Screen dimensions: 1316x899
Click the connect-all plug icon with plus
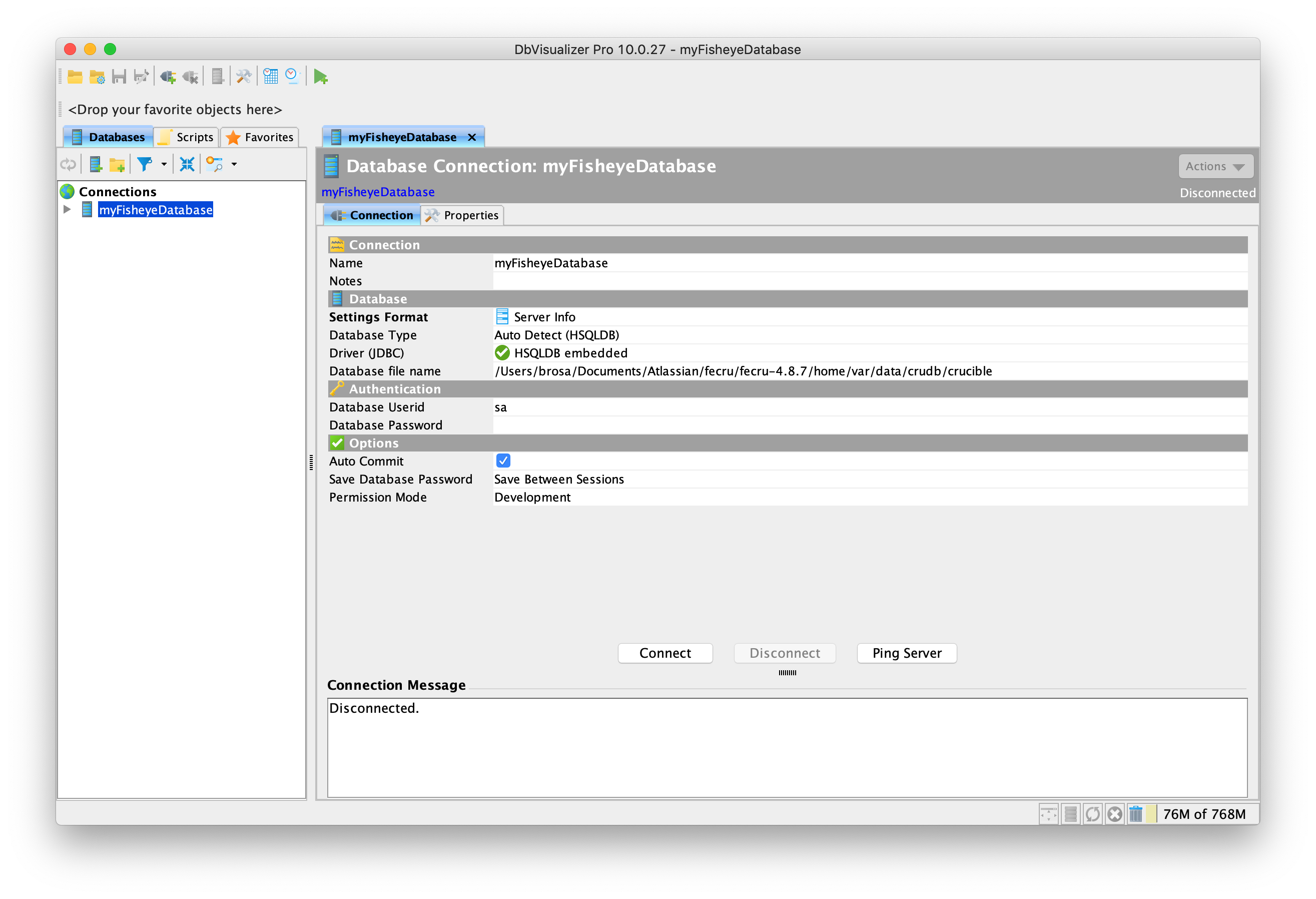click(x=168, y=77)
